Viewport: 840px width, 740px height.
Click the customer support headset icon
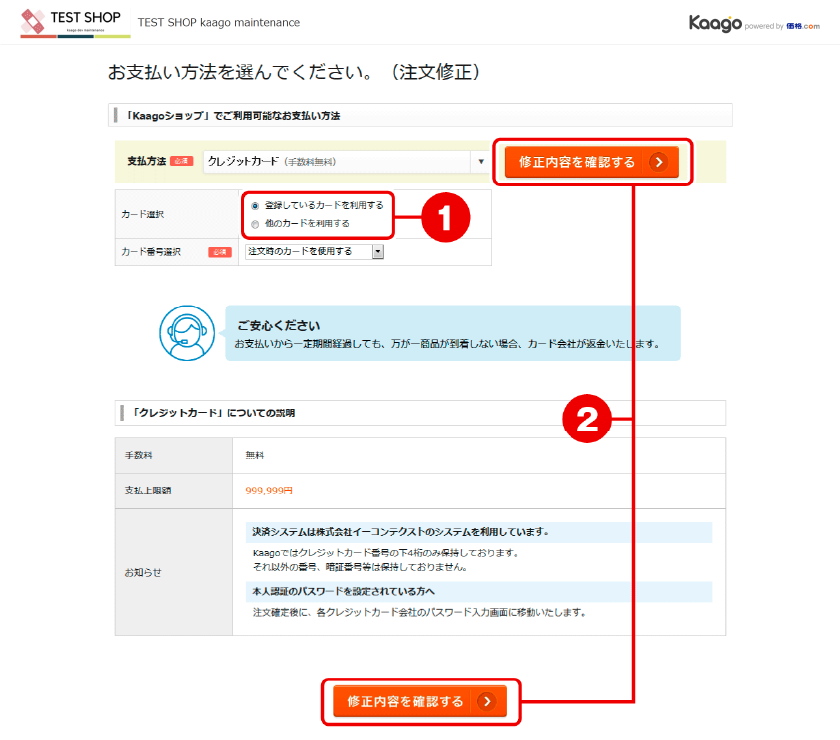pos(187,333)
